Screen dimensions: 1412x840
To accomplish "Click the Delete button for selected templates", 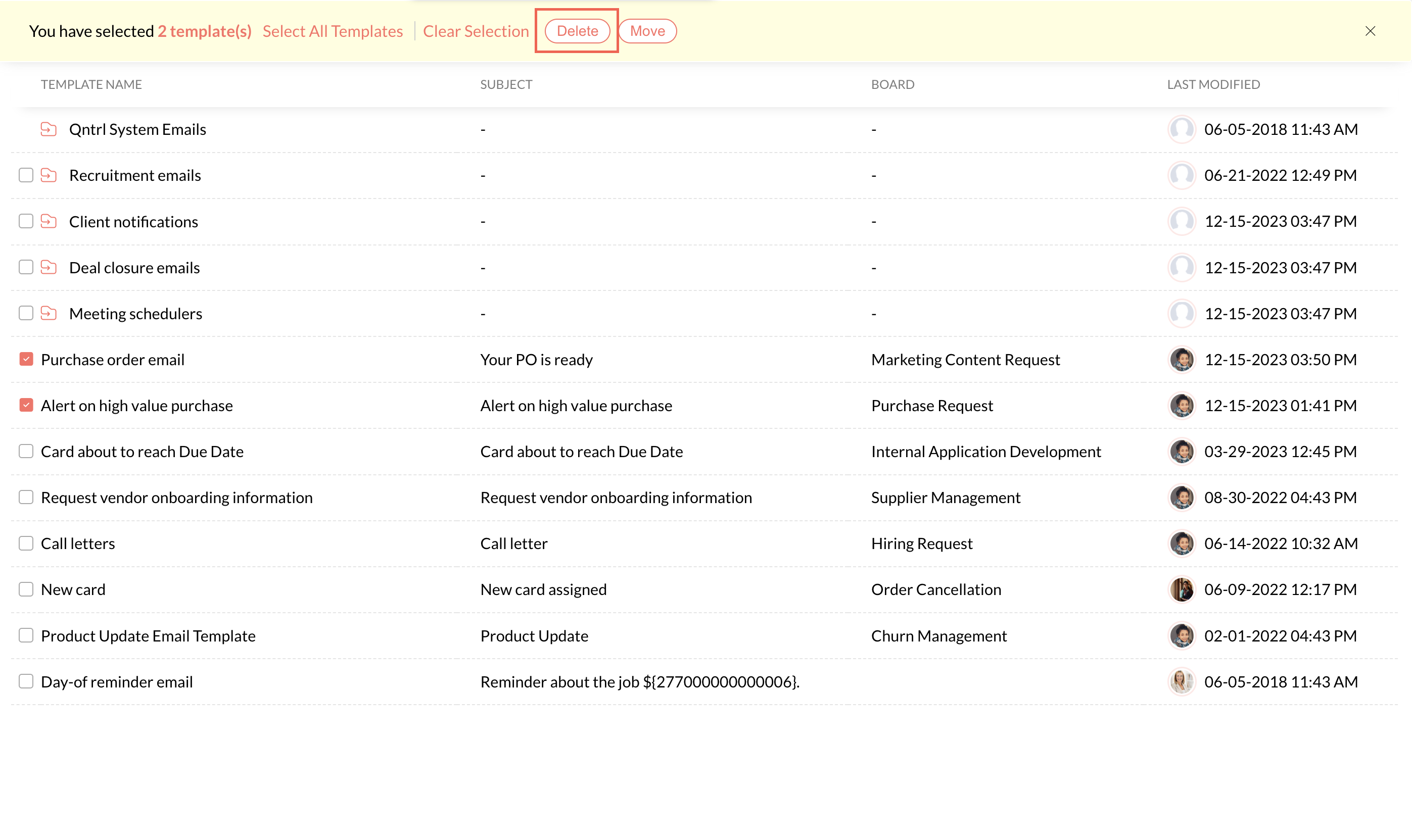I will [577, 31].
